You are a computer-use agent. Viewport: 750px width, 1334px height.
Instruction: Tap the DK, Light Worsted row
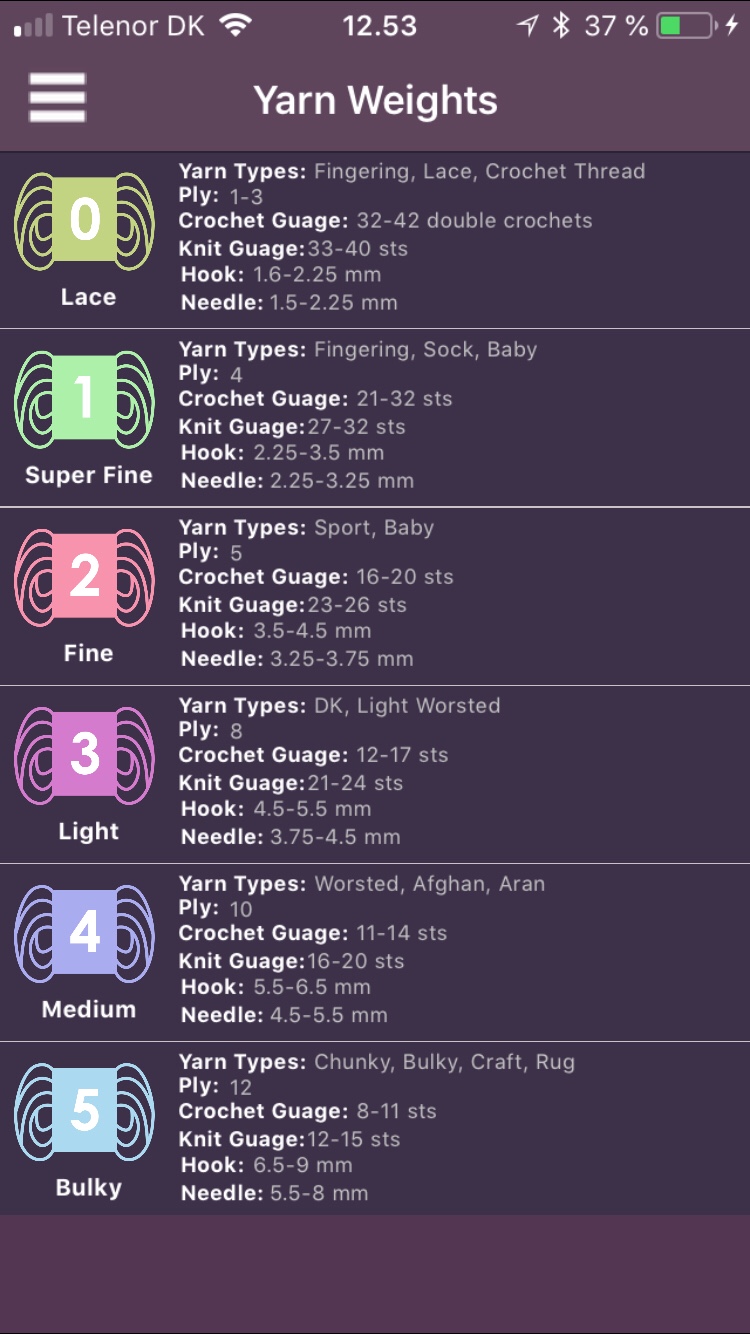click(375, 775)
